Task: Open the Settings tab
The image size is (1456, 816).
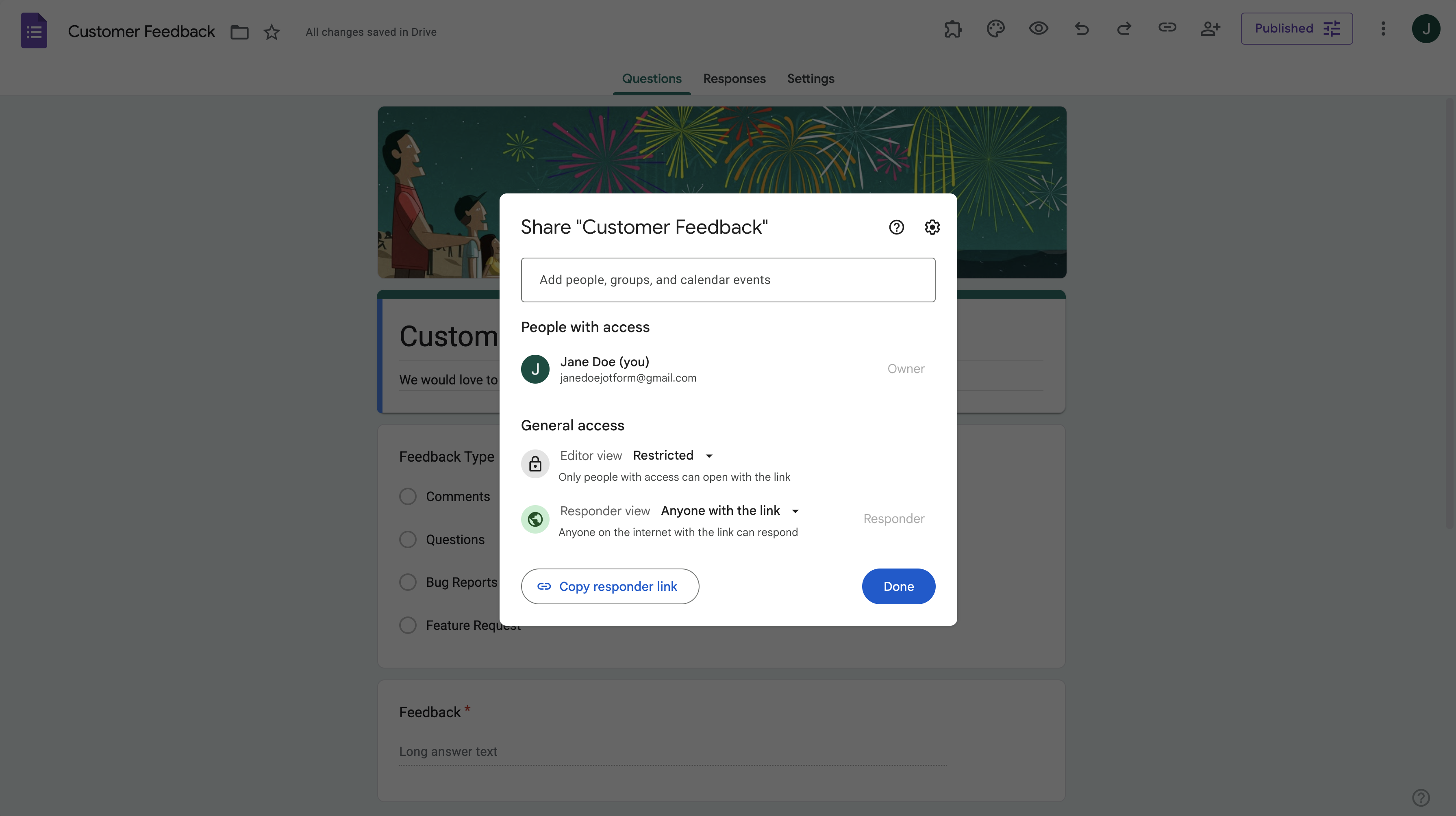Action: pos(811,78)
